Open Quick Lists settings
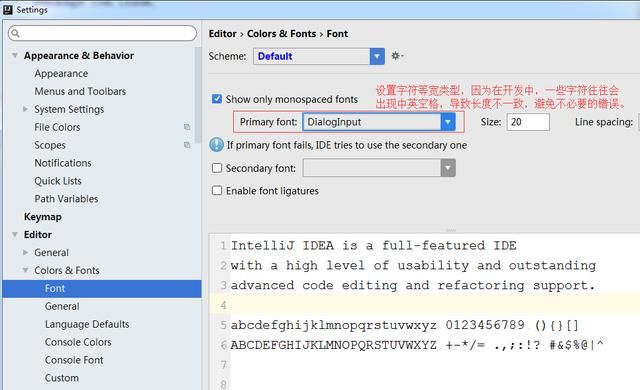 pos(58,181)
